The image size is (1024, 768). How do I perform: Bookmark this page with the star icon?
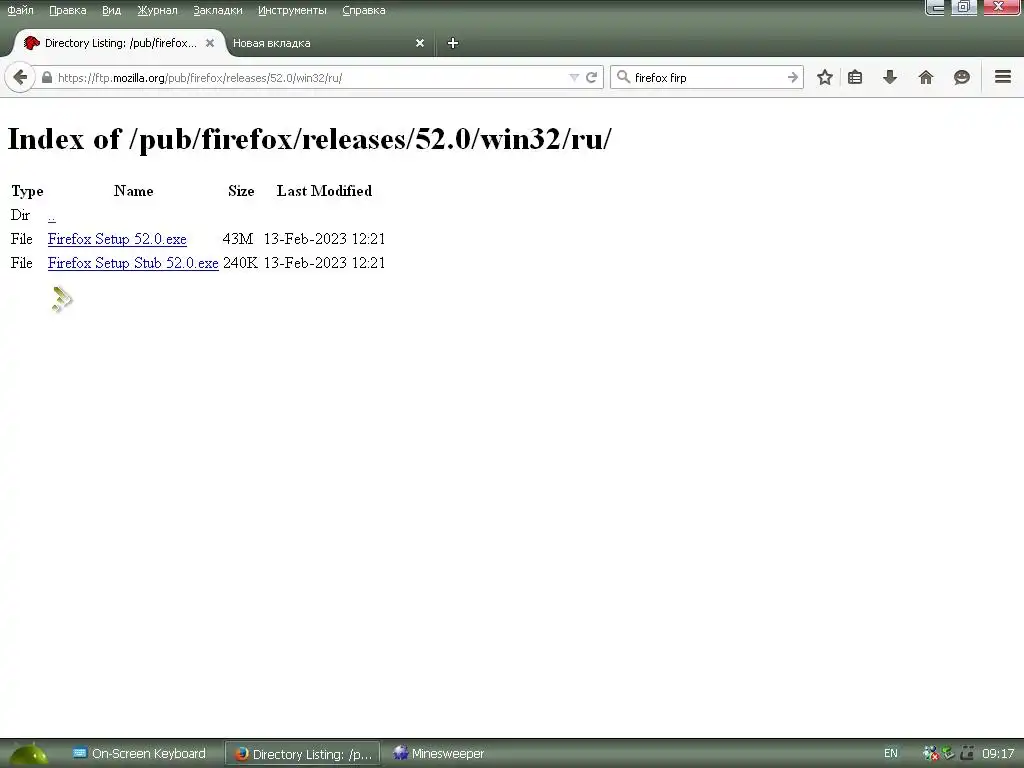pos(825,78)
